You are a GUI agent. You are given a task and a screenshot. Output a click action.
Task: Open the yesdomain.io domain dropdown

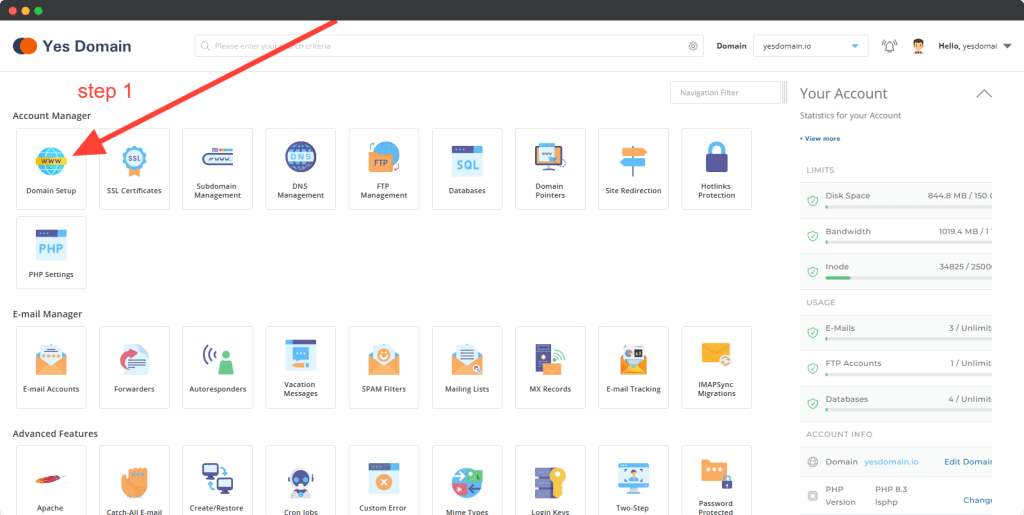(810, 46)
